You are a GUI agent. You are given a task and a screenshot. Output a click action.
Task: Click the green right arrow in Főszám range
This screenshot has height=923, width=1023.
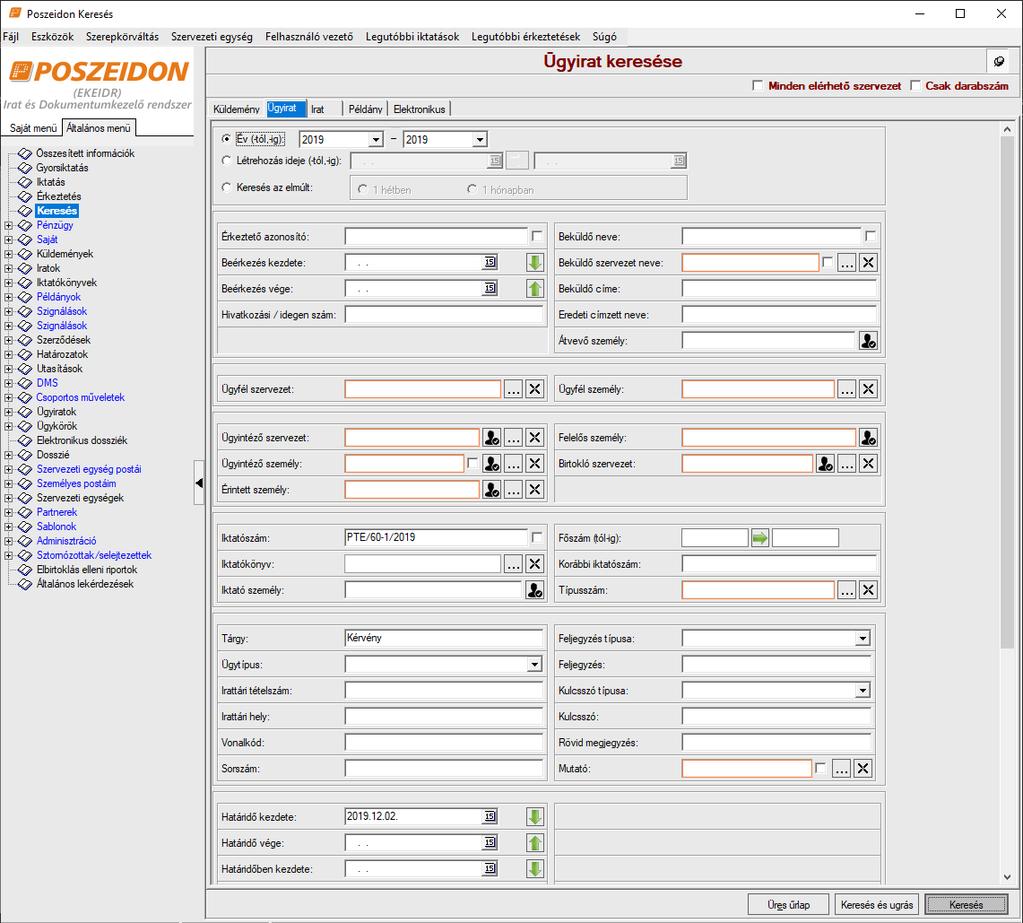tap(760, 538)
